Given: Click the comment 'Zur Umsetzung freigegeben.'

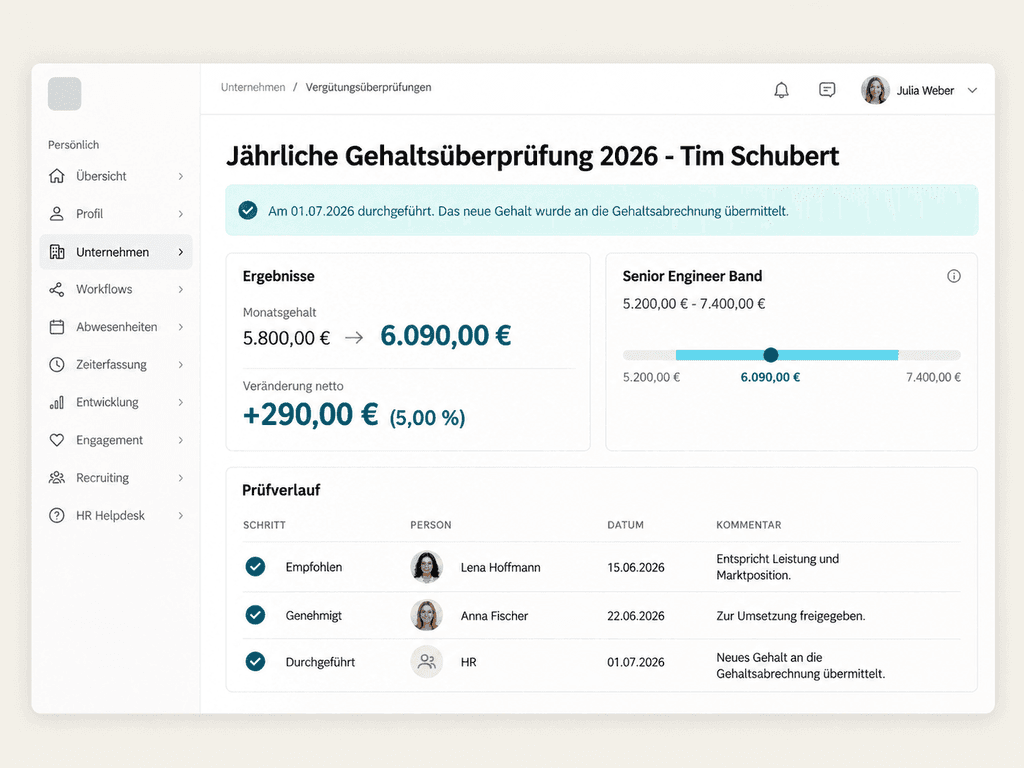Looking at the screenshot, I should (x=790, y=616).
